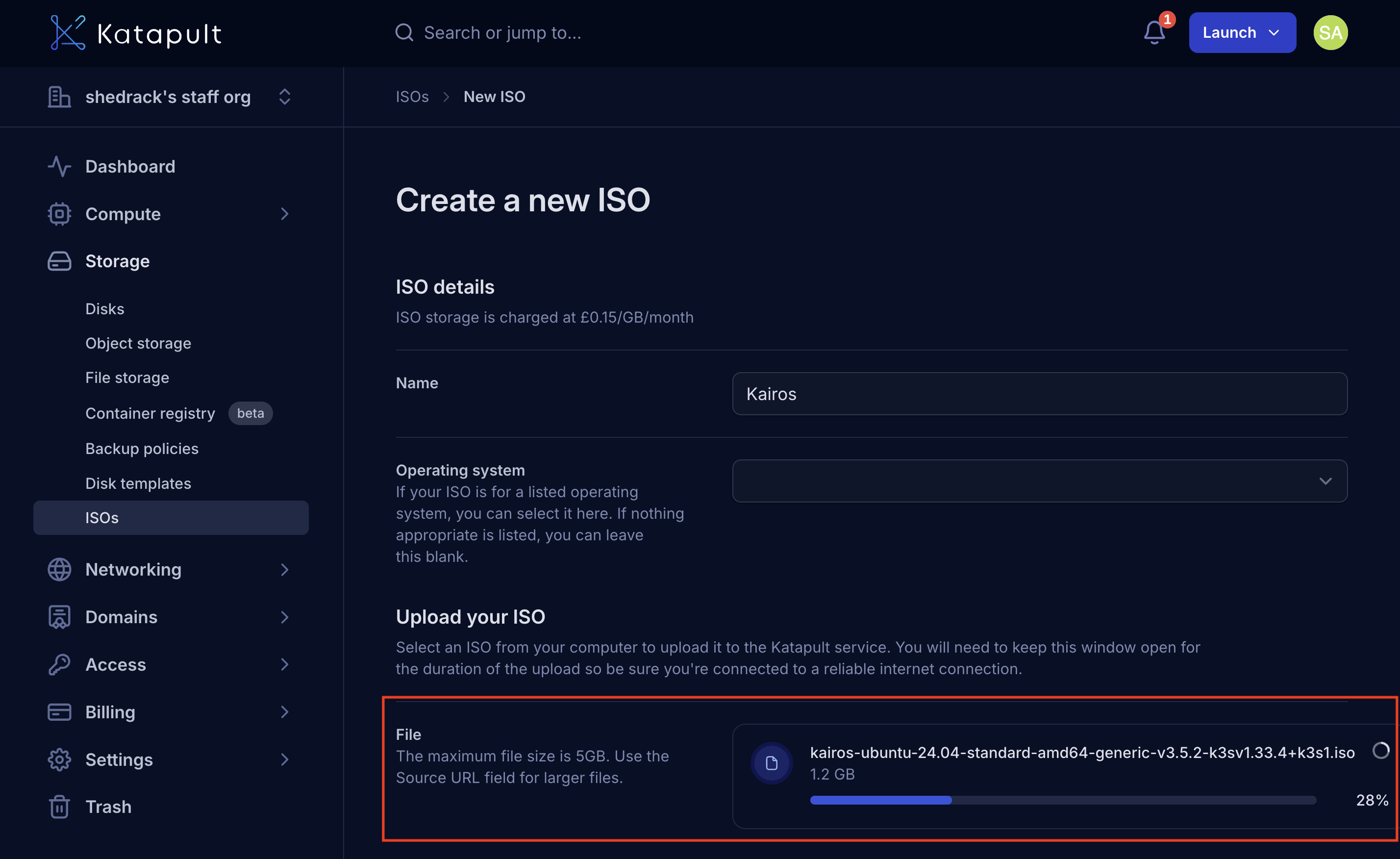This screenshot has height=859, width=1400.
Task: Click the Compute chip icon
Action: [59, 214]
